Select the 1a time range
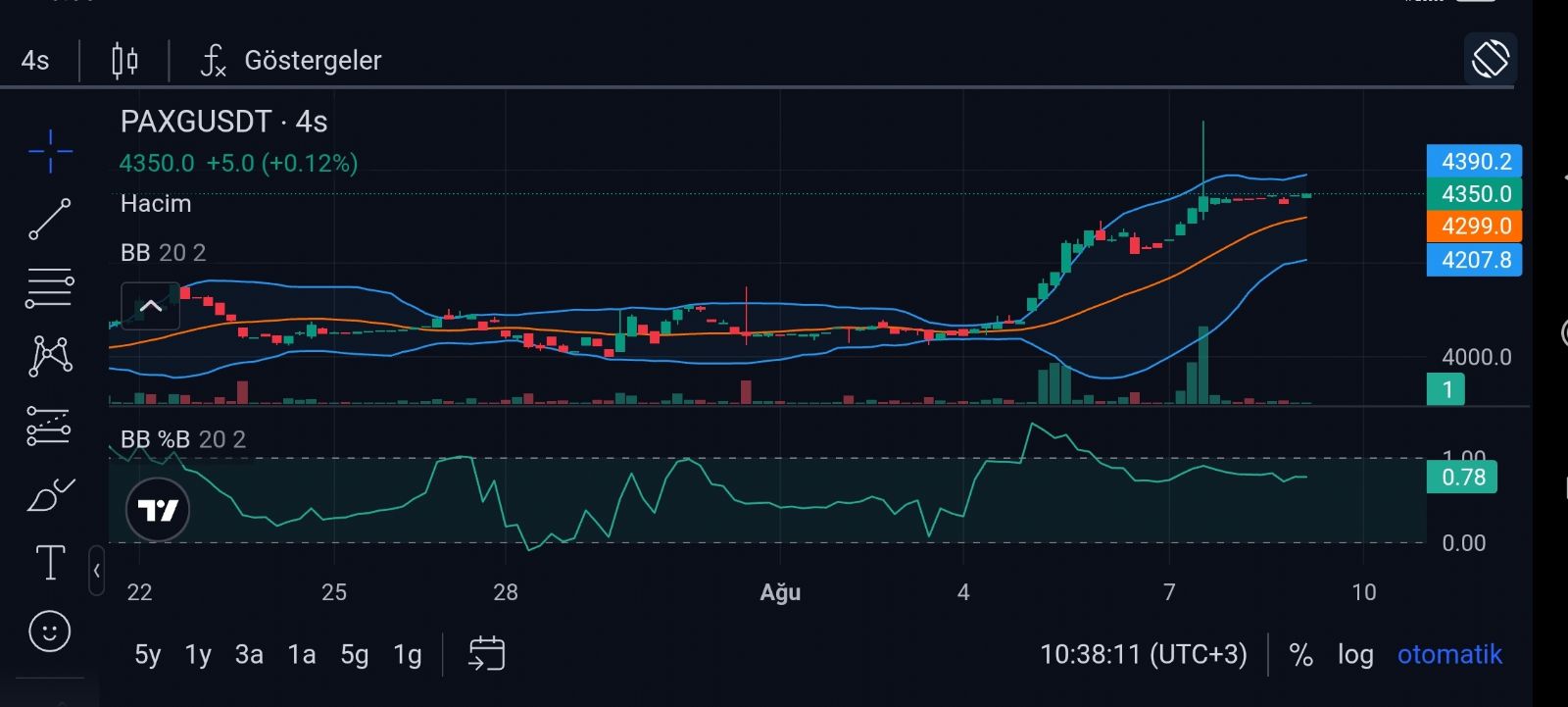The height and width of the screenshot is (707, 1568). pyautogui.click(x=302, y=654)
